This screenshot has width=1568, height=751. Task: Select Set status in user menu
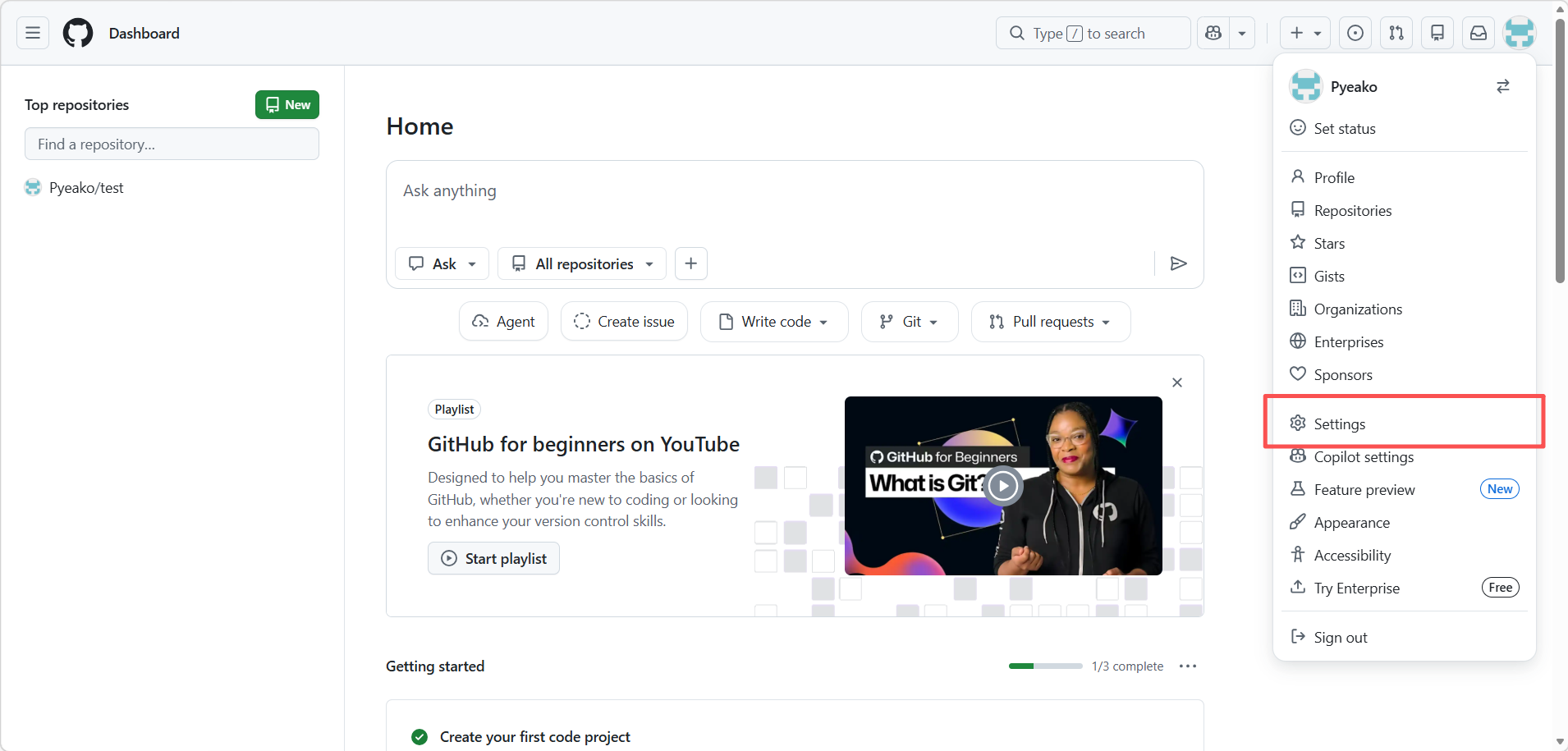1405,128
